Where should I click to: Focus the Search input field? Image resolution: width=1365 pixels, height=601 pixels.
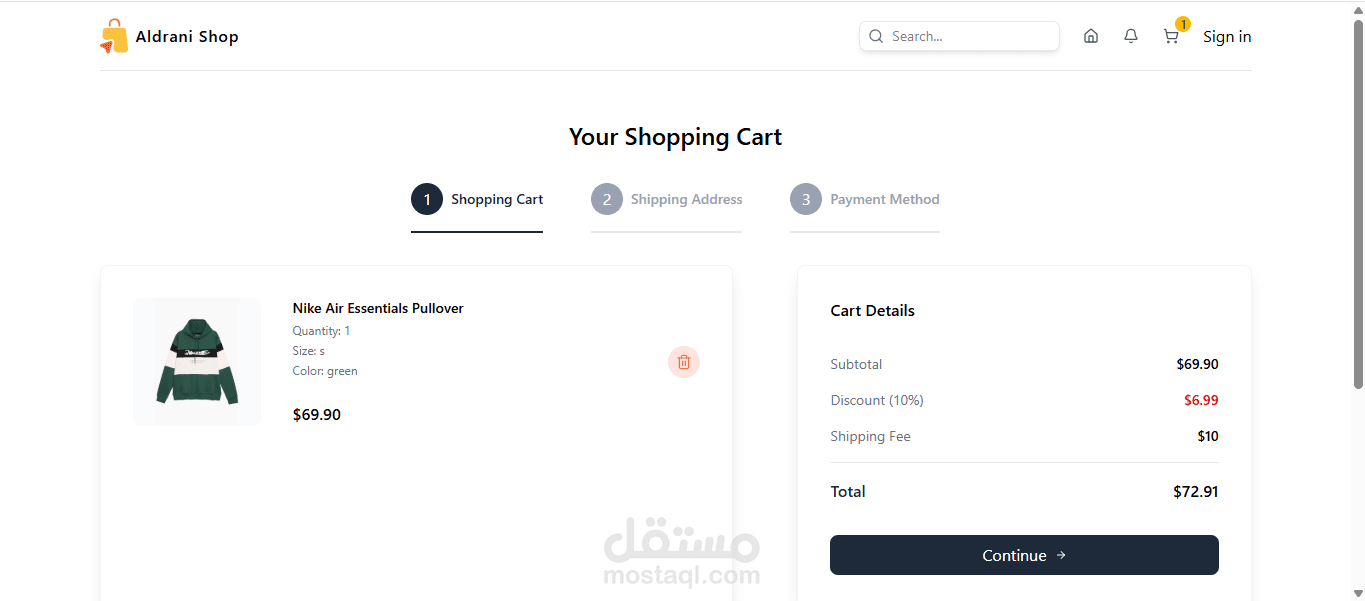(959, 36)
